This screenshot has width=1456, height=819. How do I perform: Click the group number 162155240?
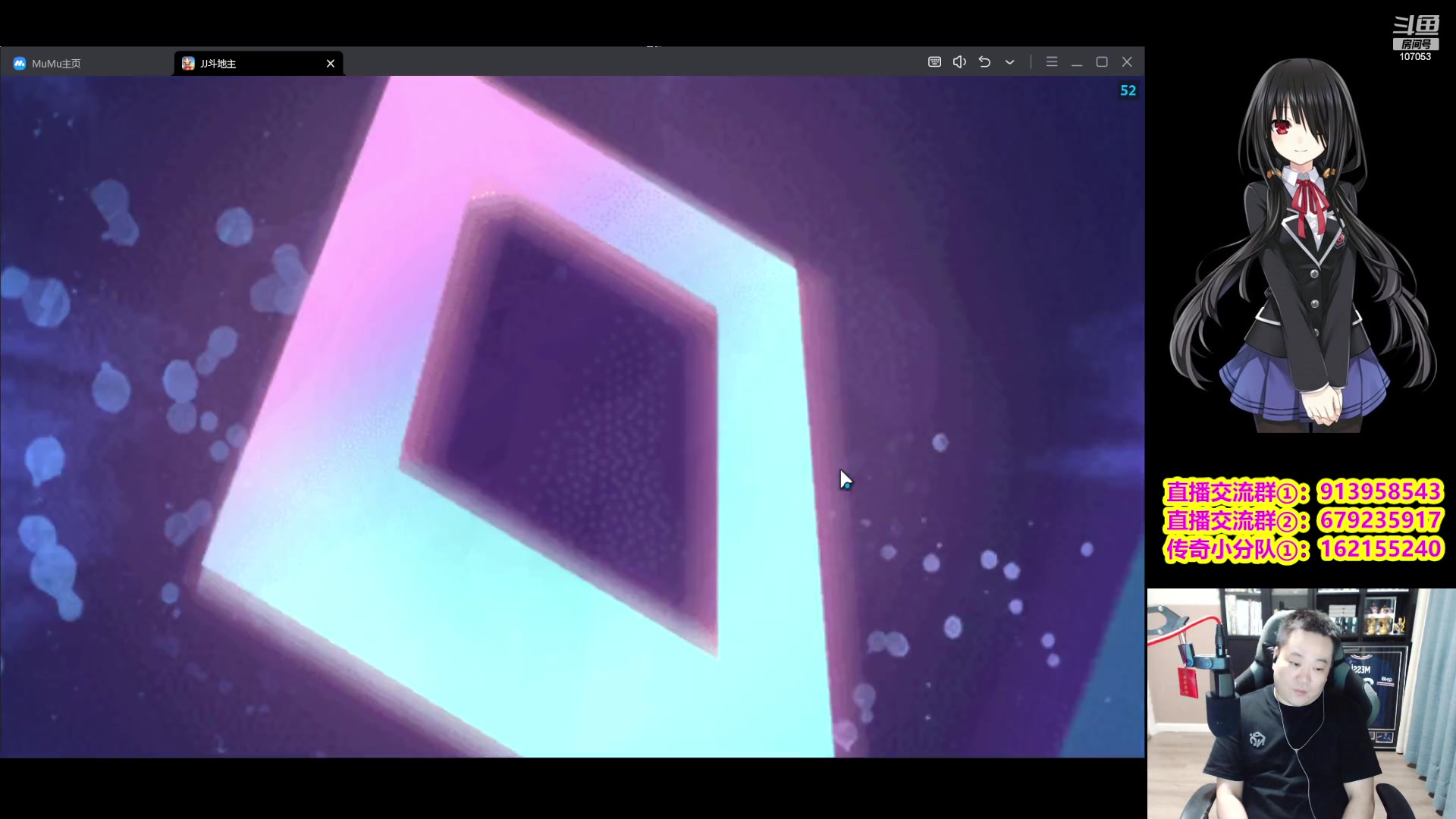[1379, 548]
